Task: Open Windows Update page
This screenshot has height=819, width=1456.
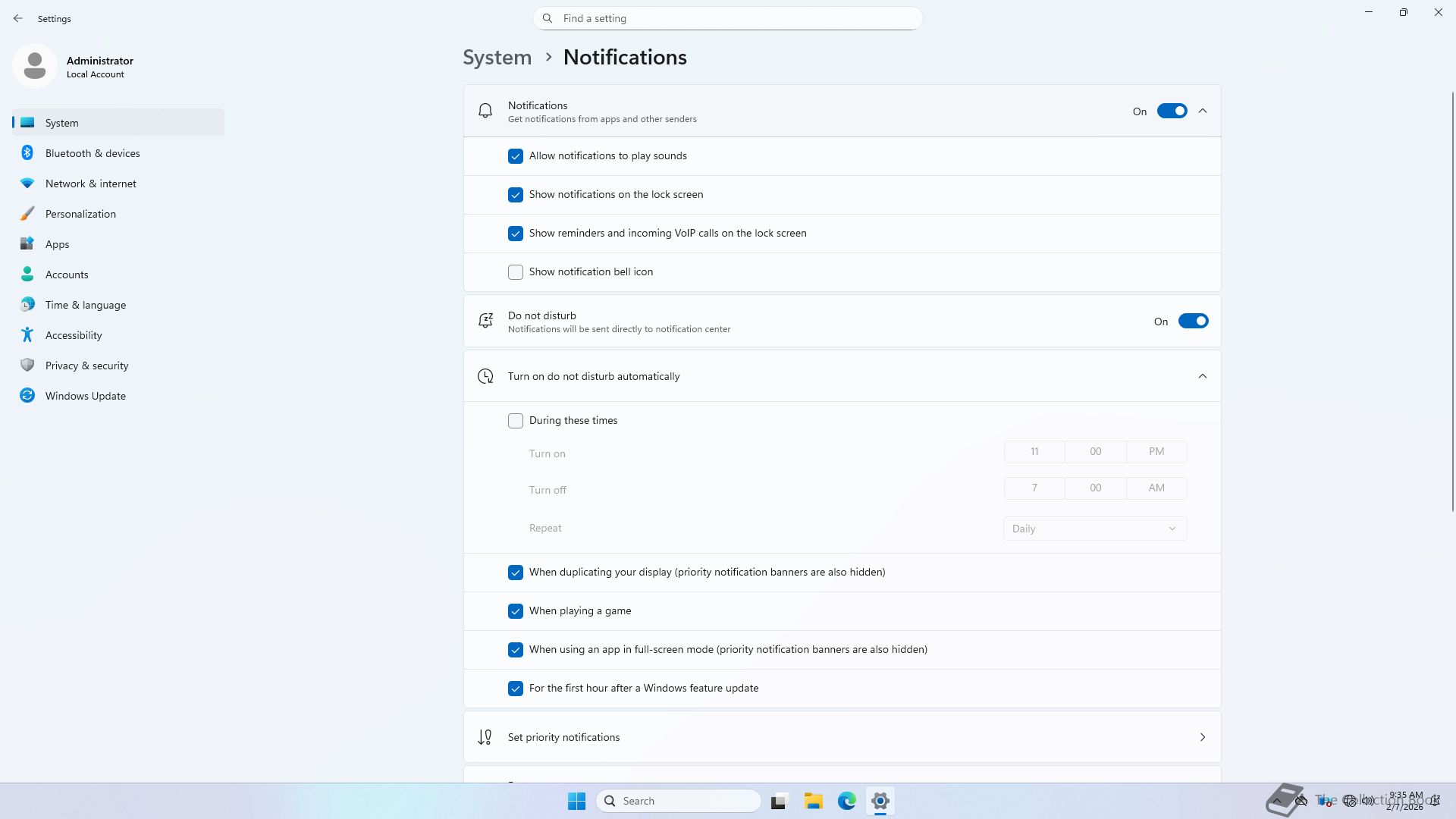Action: click(x=85, y=396)
